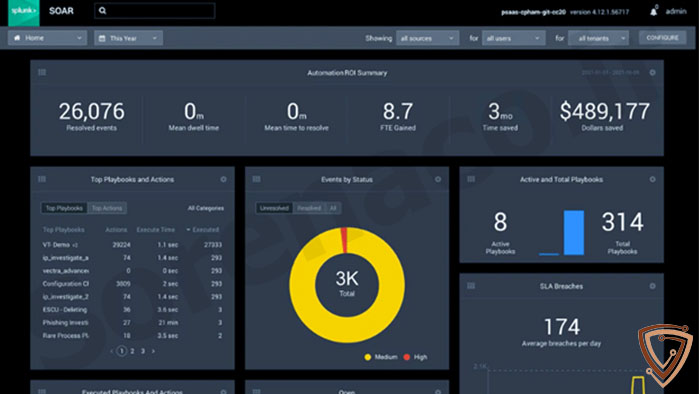Viewport: 700px width, 394px height.
Task: Click the $489,177 Dollars saved value
Action: [x=605, y=111]
